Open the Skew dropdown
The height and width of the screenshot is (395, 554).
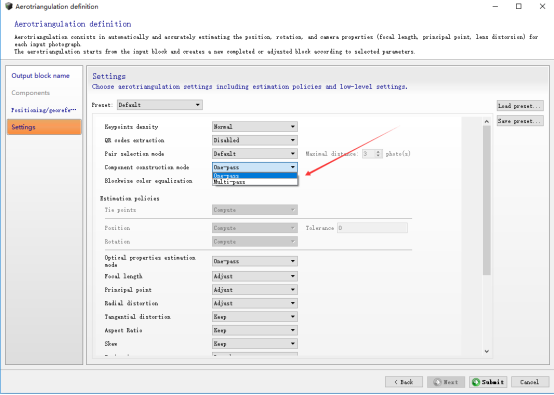[255, 344]
